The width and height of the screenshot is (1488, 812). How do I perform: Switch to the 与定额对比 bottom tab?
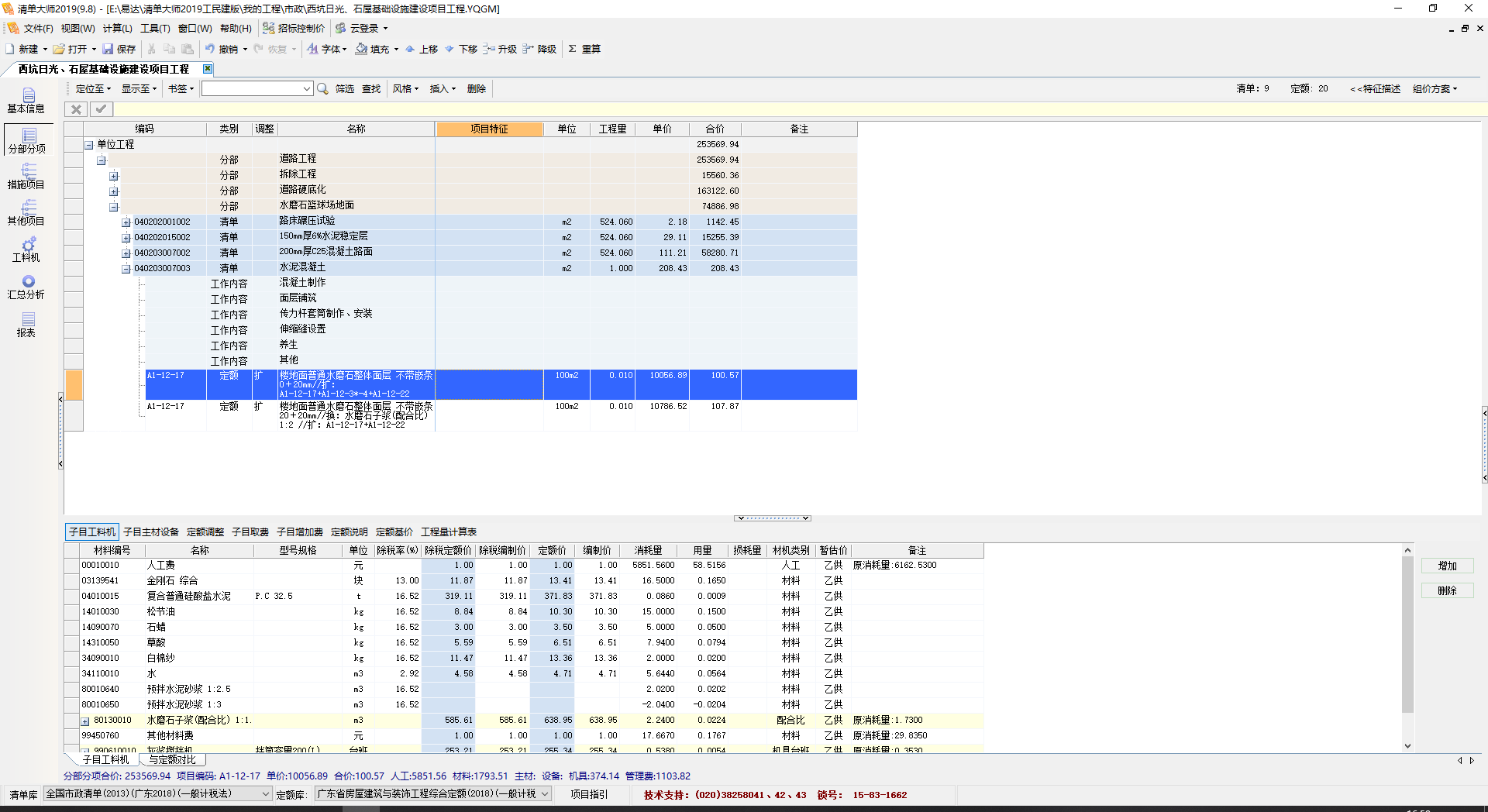[172, 760]
